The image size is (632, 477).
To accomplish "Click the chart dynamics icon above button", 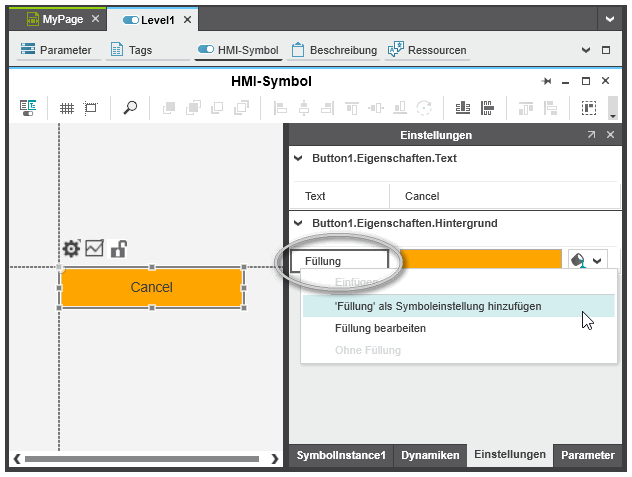I will [95, 248].
